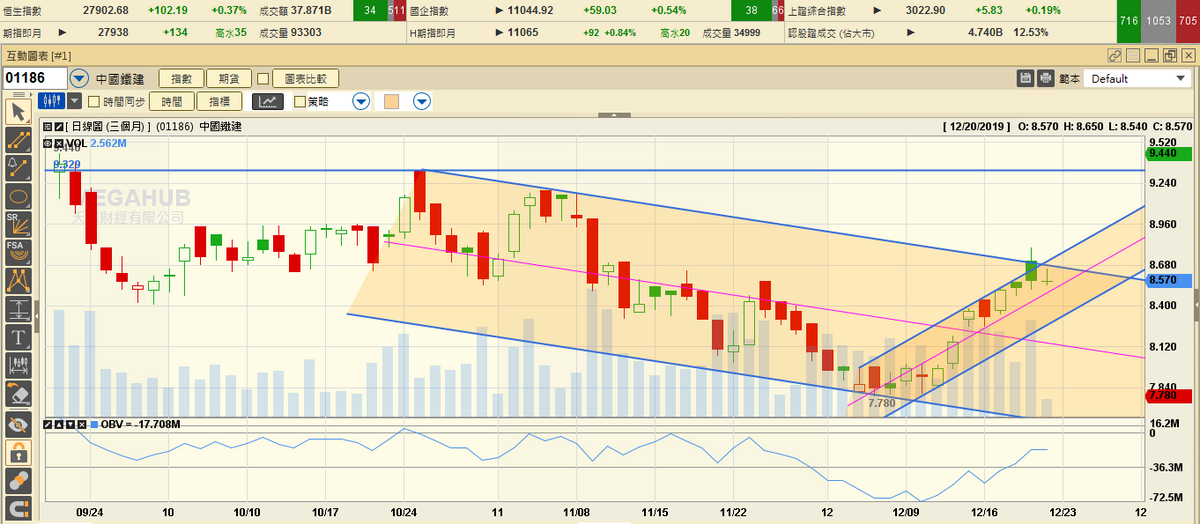Select the link chain drawing tool
This screenshot has width=1200, height=524.
pyautogui.click(x=17, y=479)
